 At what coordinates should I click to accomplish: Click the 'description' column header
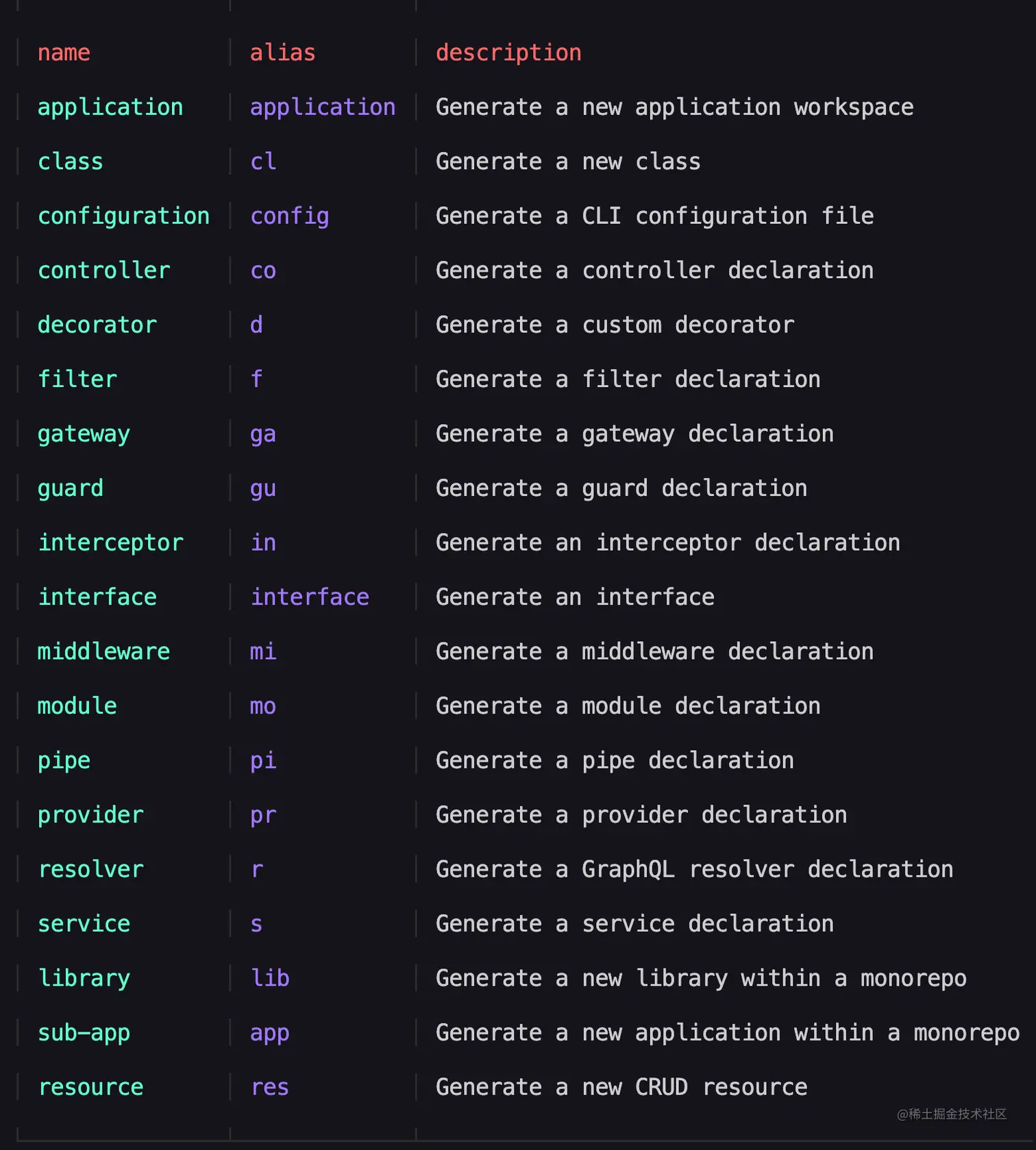click(508, 53)
